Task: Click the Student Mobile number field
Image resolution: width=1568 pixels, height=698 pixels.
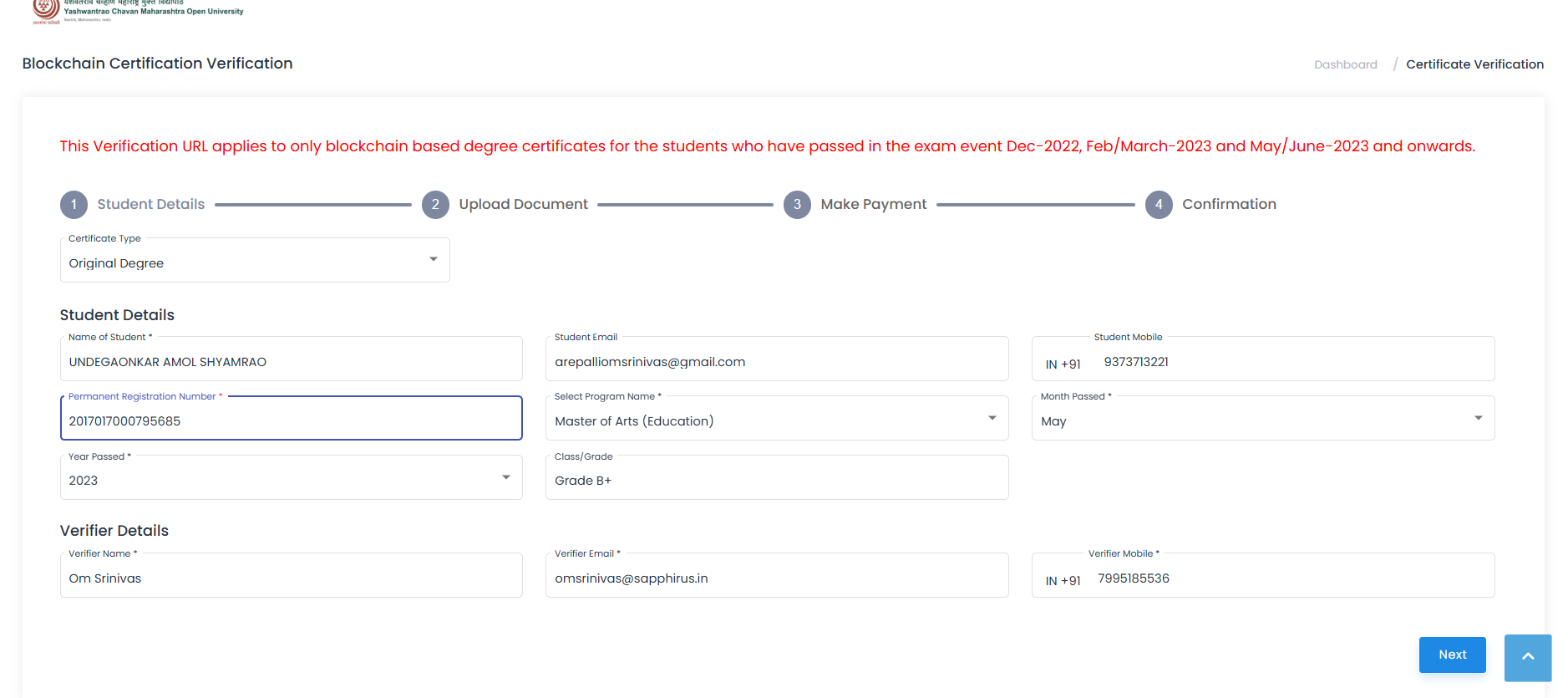Action: [1286, 362]
